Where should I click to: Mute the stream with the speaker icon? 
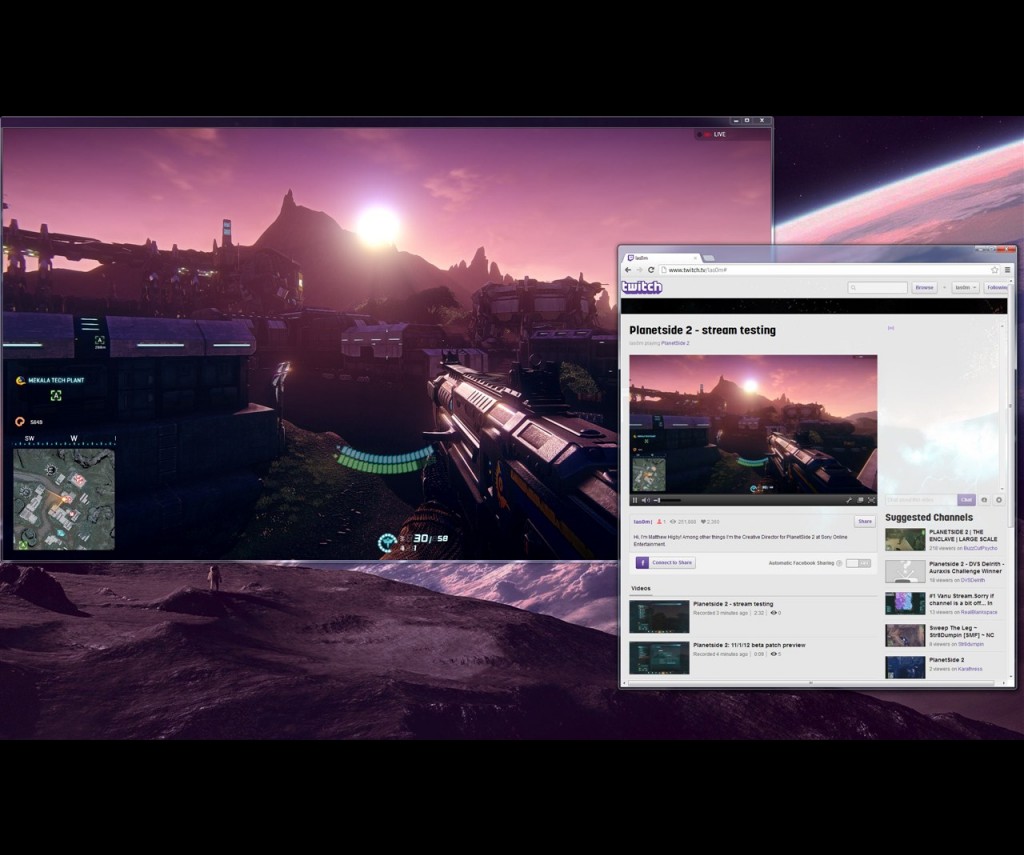[646, 500]
